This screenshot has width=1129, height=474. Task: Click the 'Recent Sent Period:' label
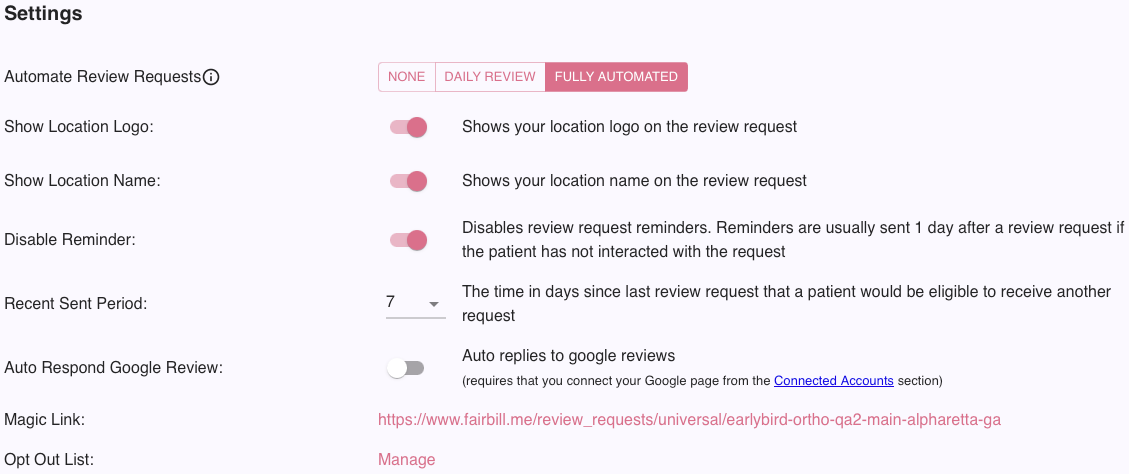(76, 304)
